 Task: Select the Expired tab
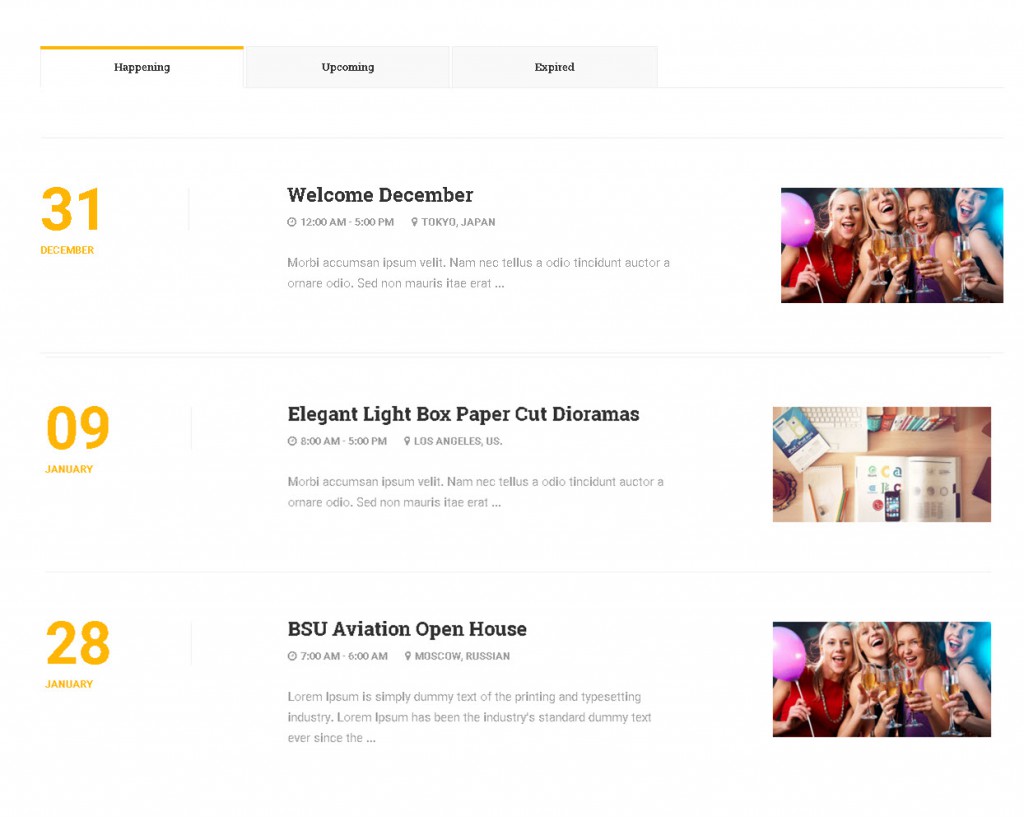point(554,67)
